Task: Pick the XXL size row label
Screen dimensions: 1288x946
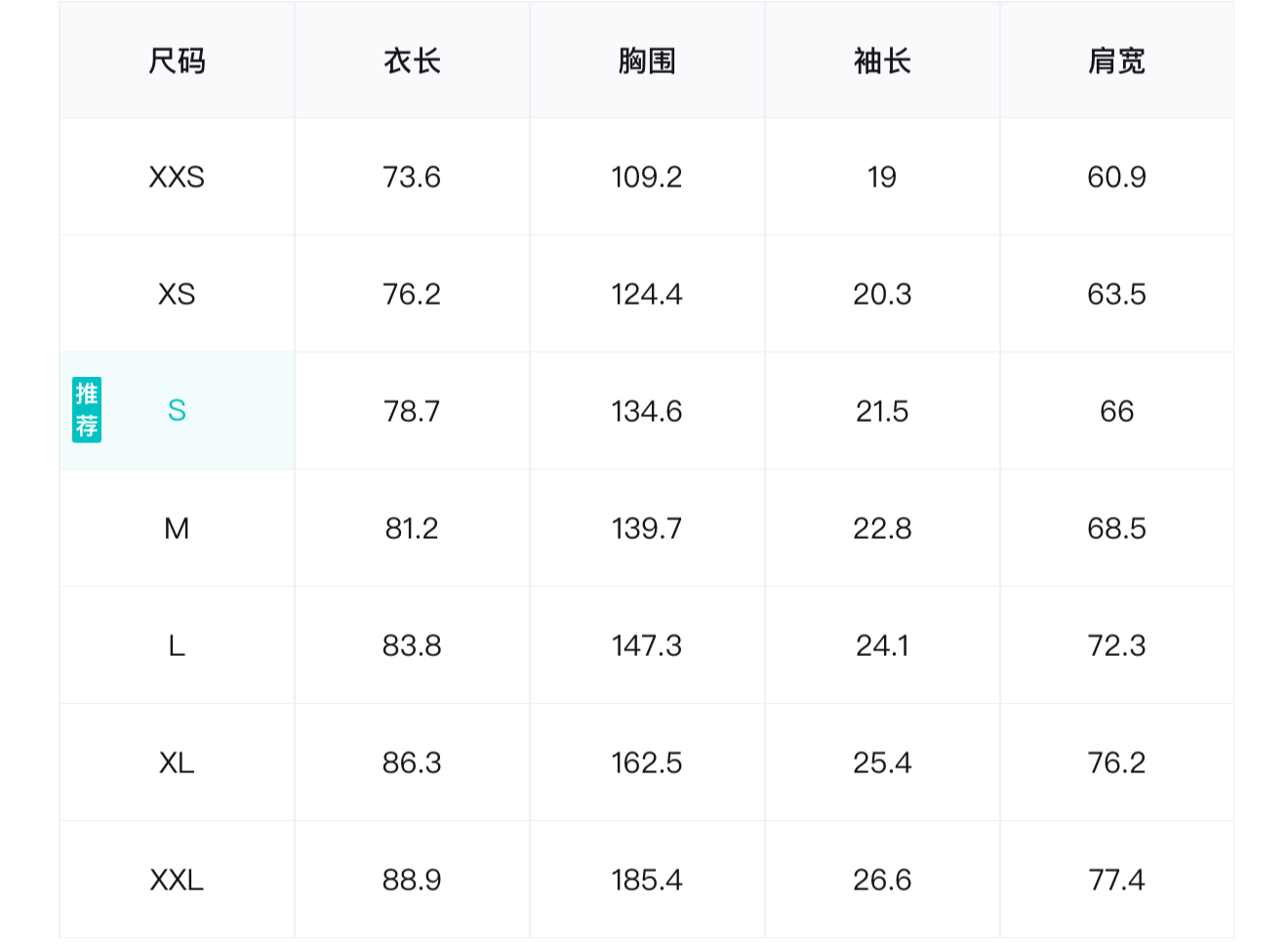Action: [177, 880]
